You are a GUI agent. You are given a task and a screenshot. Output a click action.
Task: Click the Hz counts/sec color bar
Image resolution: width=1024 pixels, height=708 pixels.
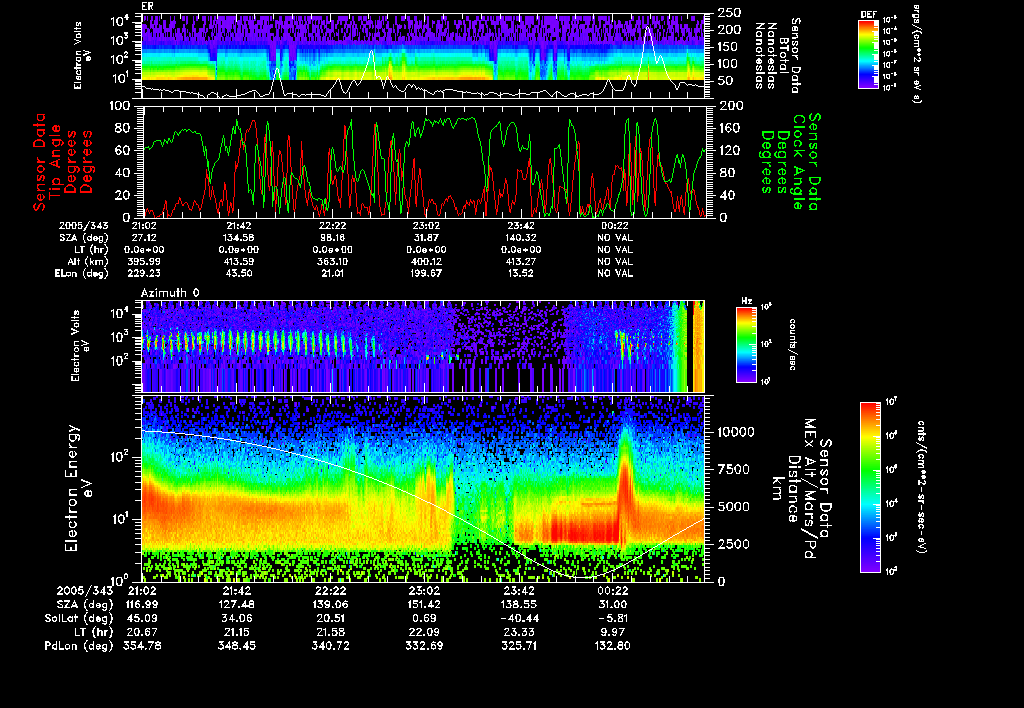746,344
